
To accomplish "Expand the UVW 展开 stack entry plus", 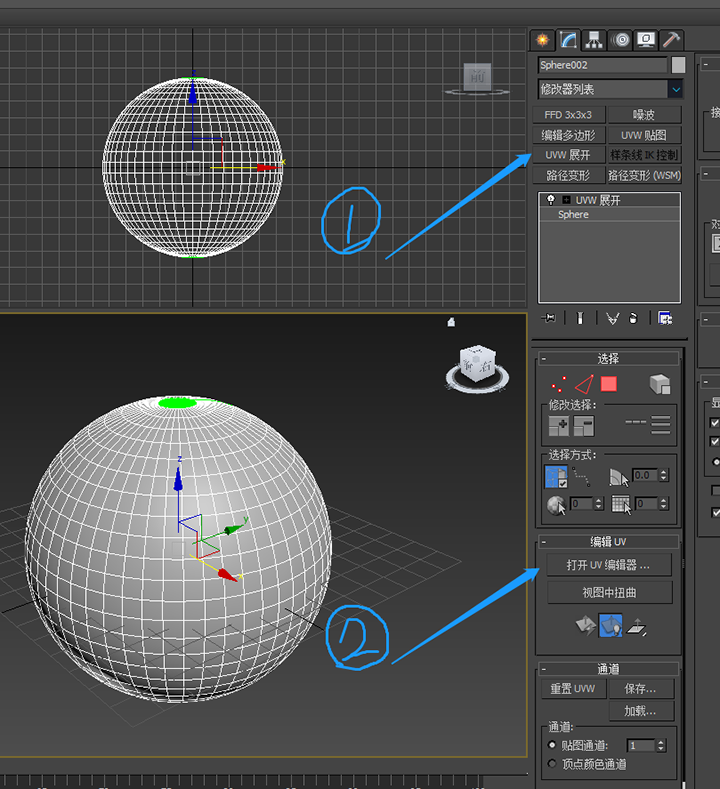I will click(x=567, y=200).
